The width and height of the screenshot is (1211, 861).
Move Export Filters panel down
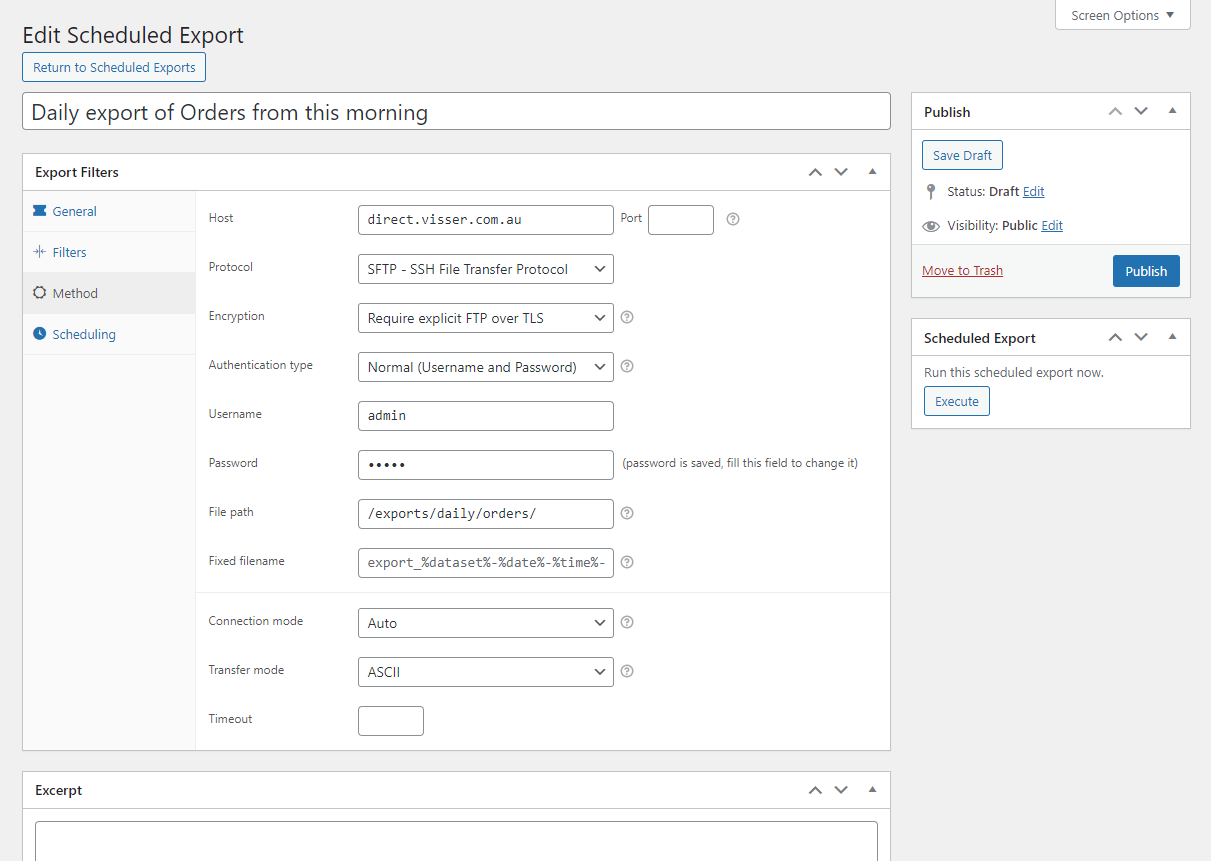[841, 172]
